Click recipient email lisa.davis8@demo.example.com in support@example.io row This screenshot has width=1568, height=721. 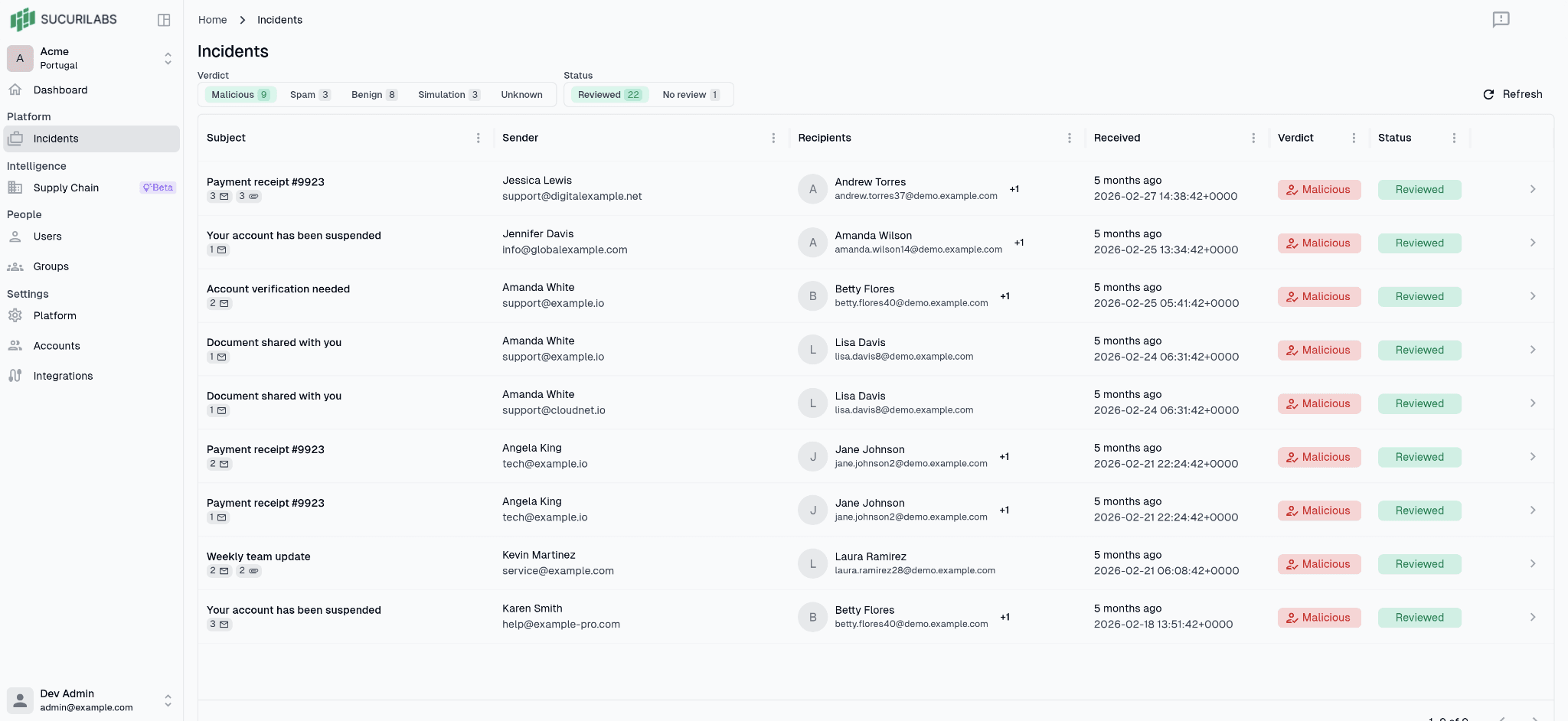click(x=904, y=357)
